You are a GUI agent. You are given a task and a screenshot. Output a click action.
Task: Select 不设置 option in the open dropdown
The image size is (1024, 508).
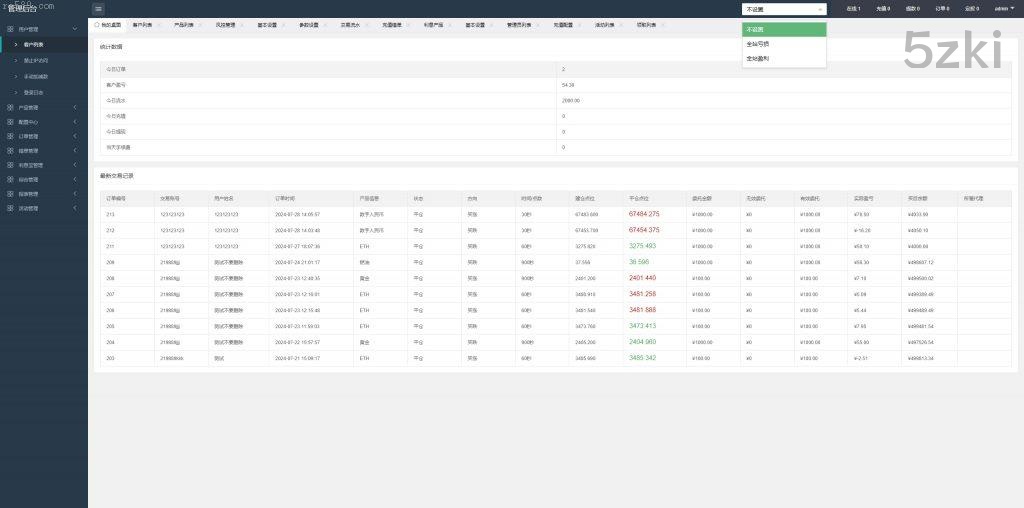pyautogui.click(x=784, y=29)
